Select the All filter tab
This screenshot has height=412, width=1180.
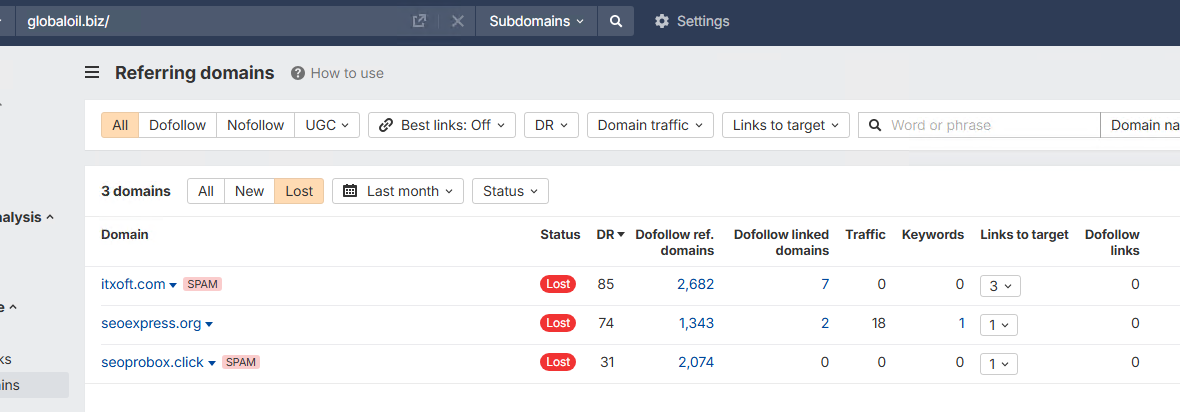[120, 125]
